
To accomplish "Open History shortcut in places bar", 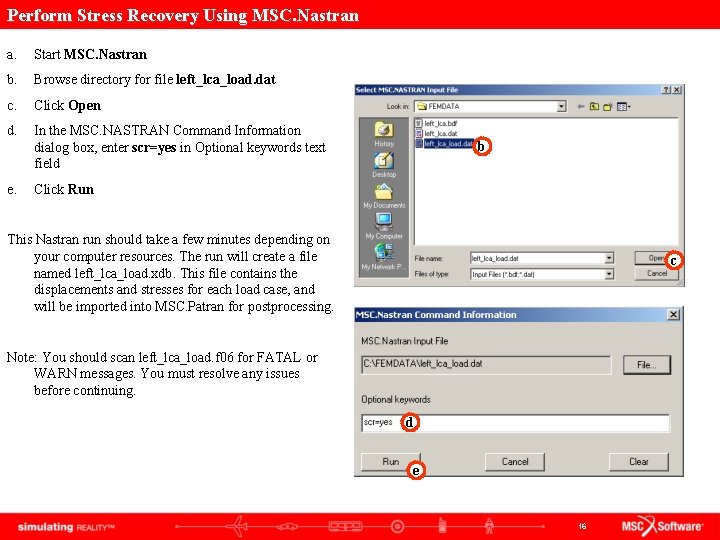I will click(384, 134).
